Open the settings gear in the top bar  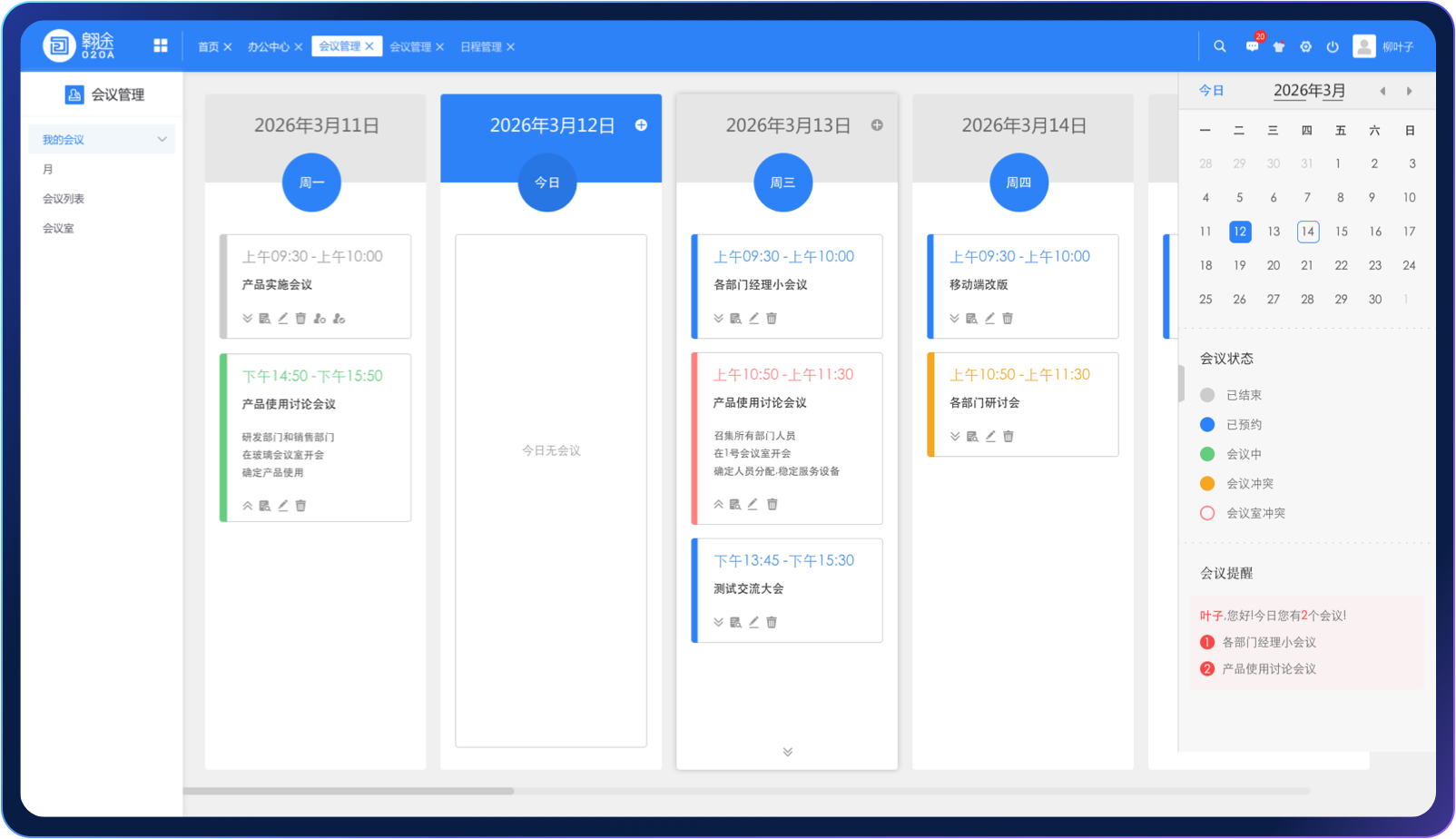tap(1306, 46)
